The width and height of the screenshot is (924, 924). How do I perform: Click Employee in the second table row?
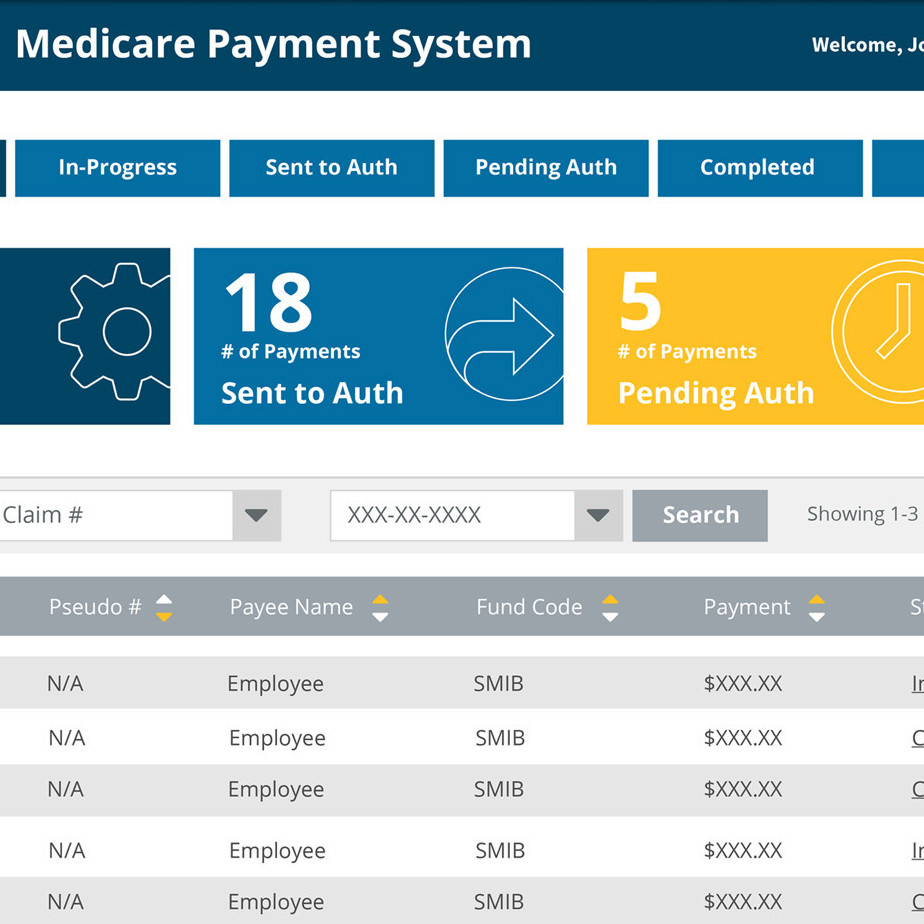pos(277,738)
